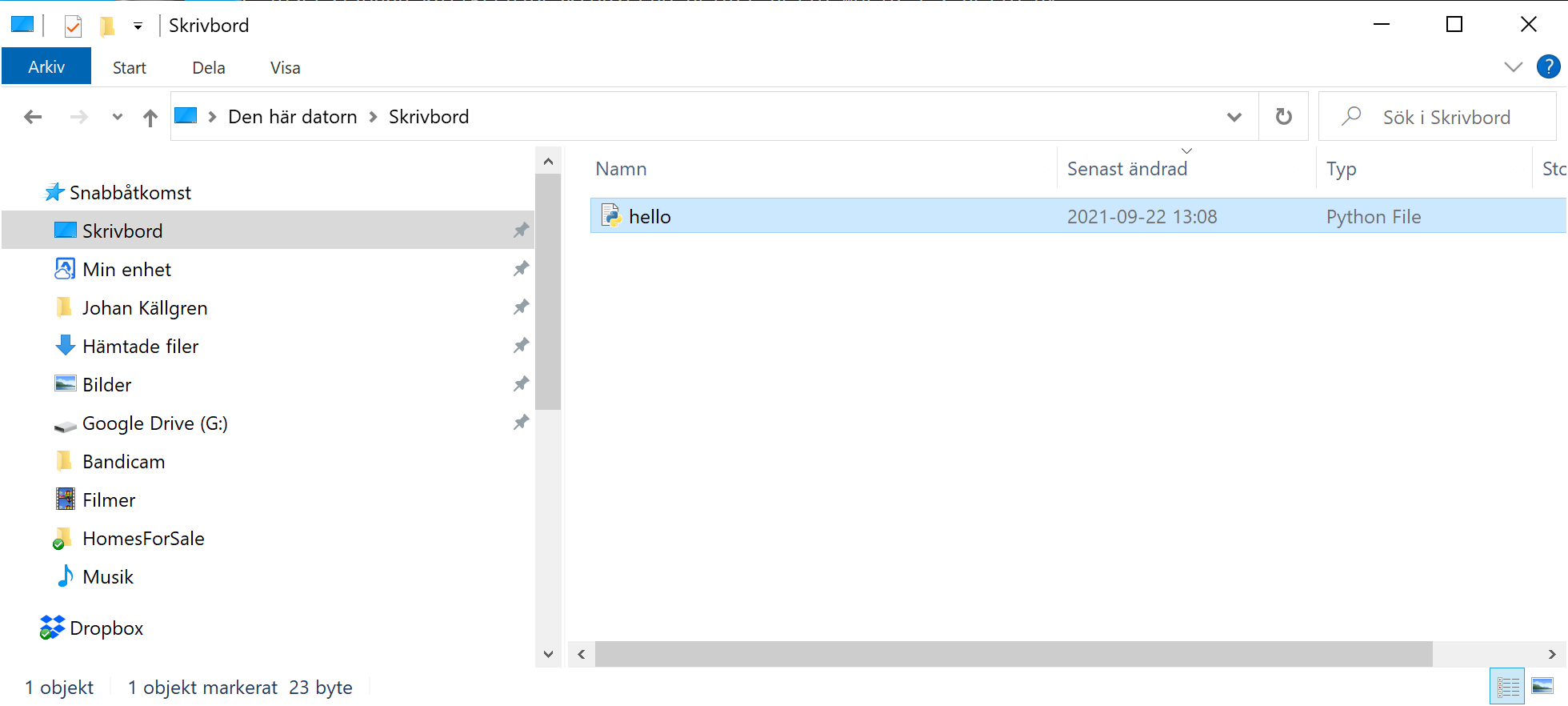
Task: Click the New Folder icon in title bar
Action: point(106,26)
